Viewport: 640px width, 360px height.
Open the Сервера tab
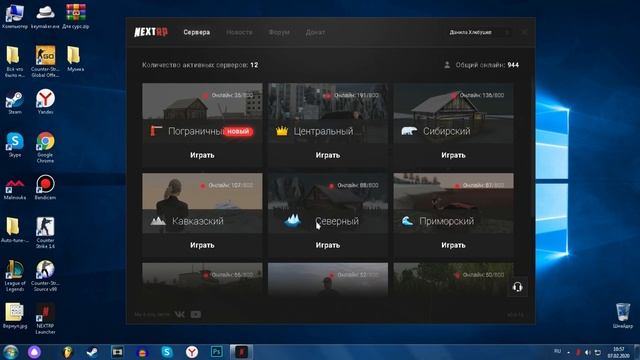click(x=196, y=32)
